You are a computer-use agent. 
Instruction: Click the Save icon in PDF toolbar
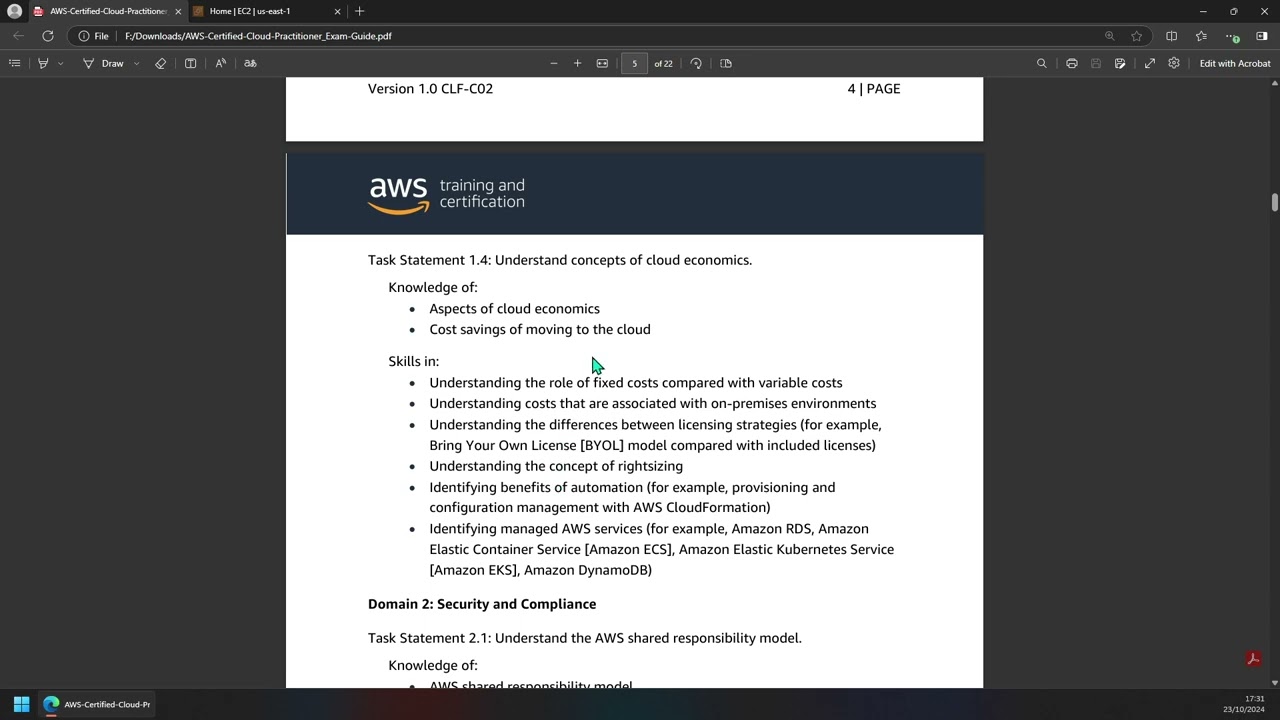1095,63
